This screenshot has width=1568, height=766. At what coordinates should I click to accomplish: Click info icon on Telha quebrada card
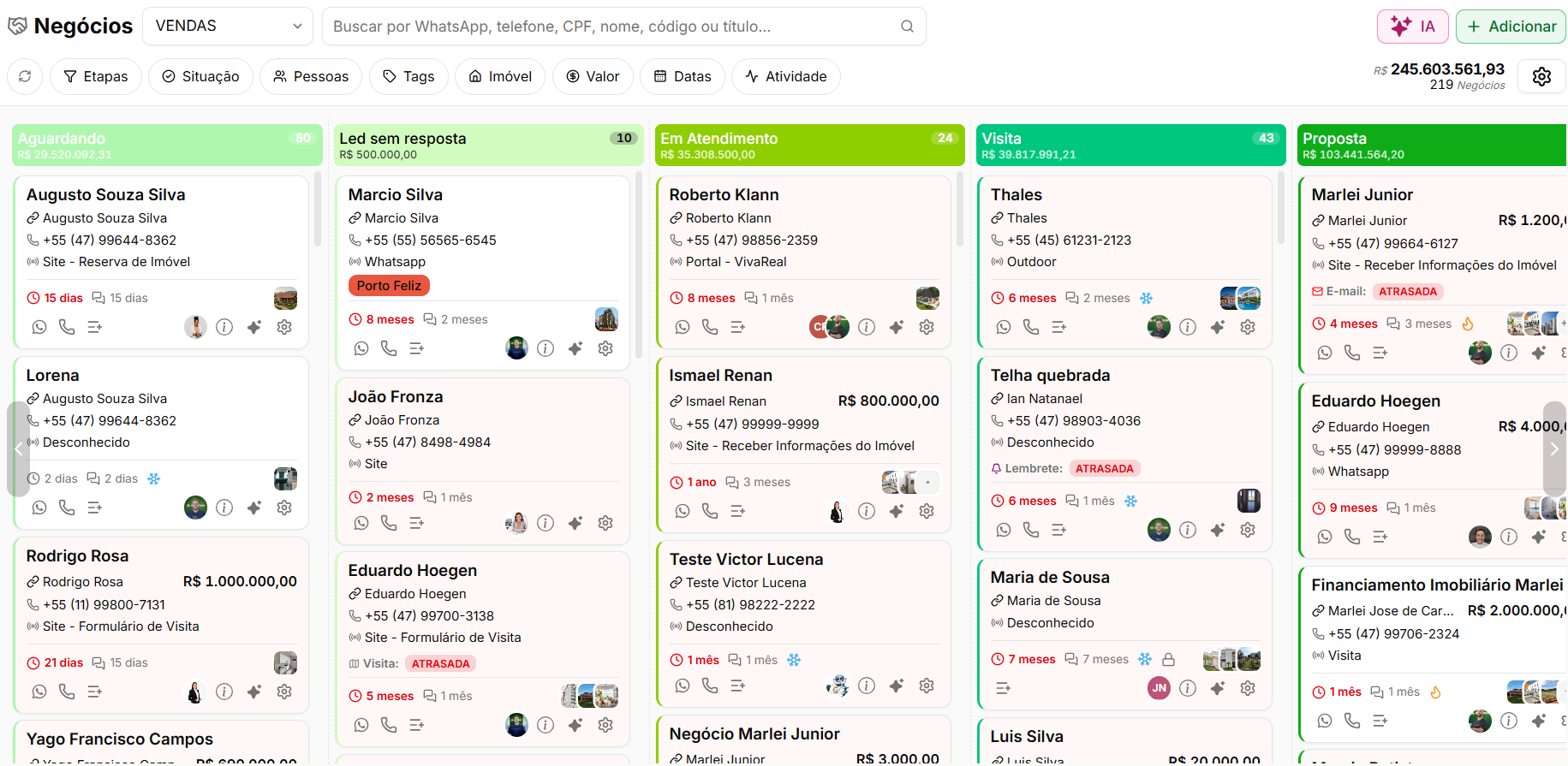click(x=1188, y=530)
